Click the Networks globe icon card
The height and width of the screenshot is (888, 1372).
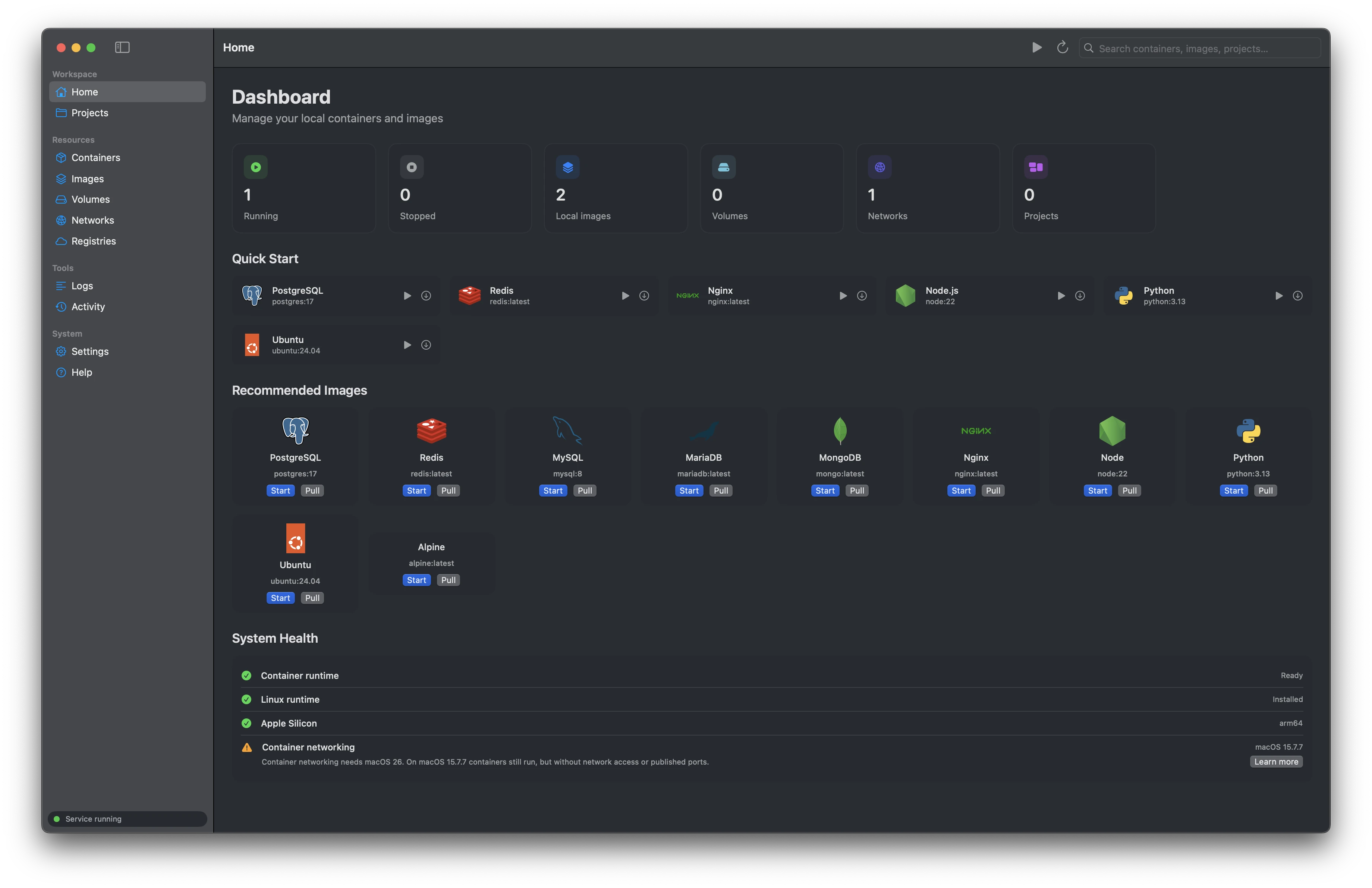880,167
